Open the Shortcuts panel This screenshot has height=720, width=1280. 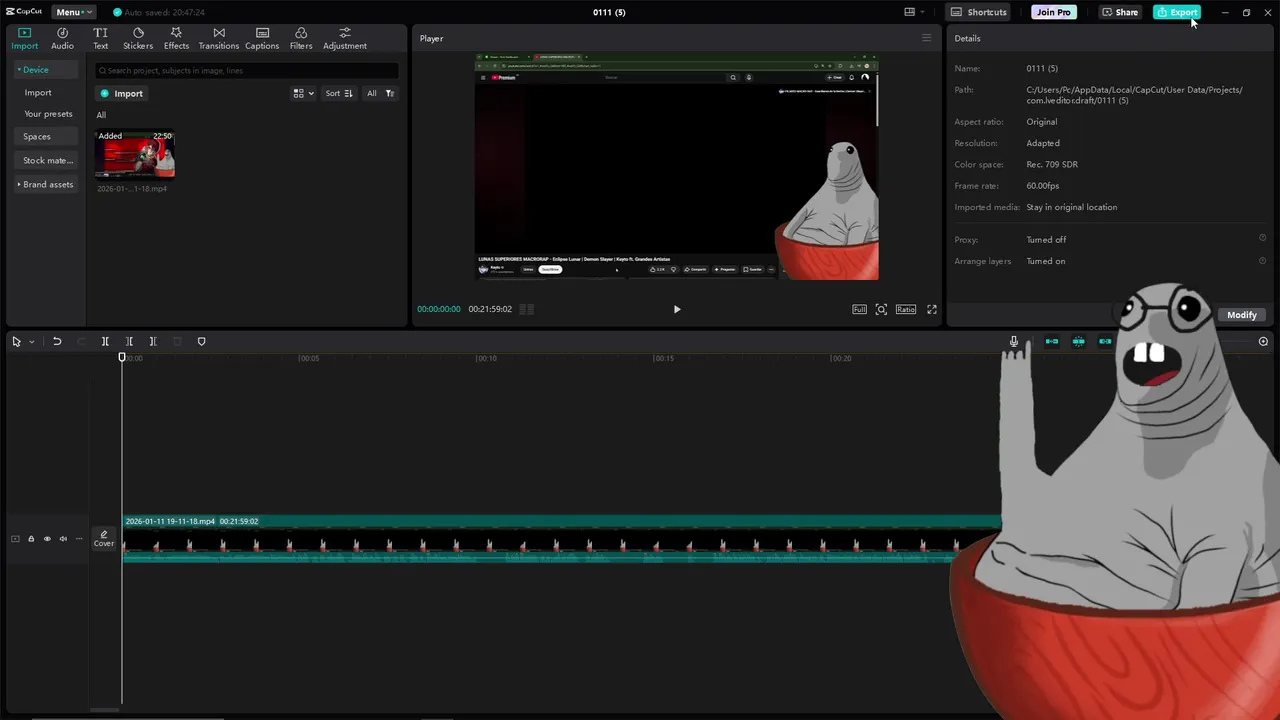coord(978,12)
